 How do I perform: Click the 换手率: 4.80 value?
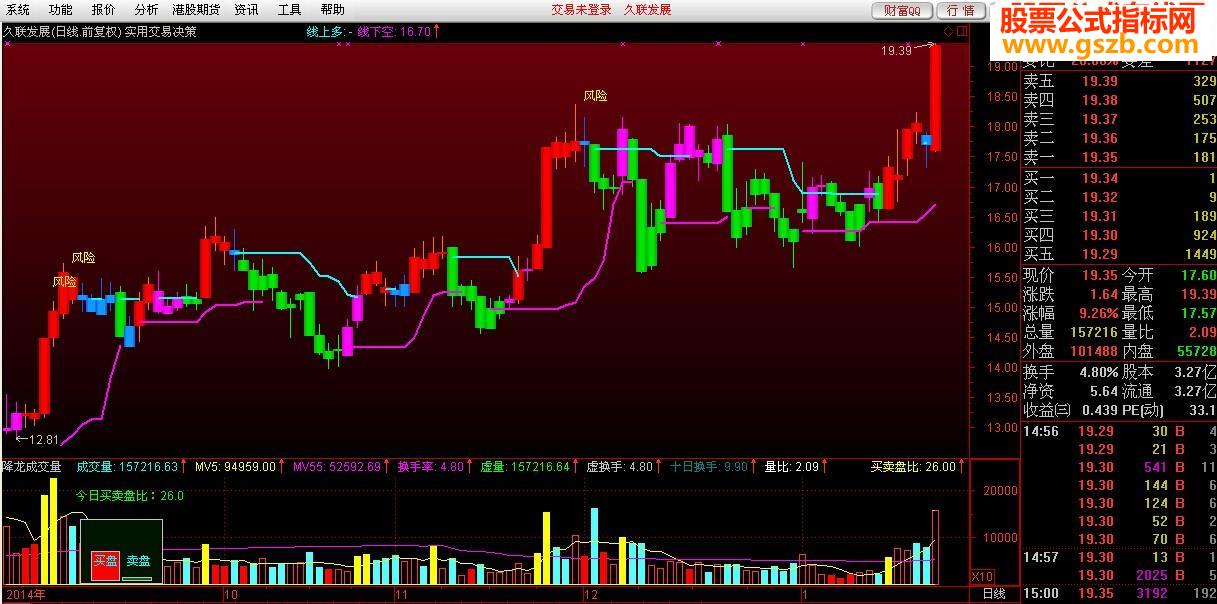point(431,466)
